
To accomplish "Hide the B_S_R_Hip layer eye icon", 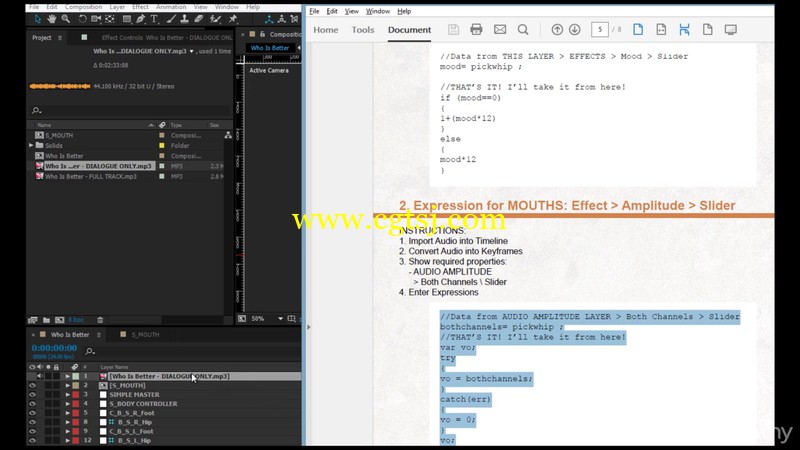I will pos(32,422).
